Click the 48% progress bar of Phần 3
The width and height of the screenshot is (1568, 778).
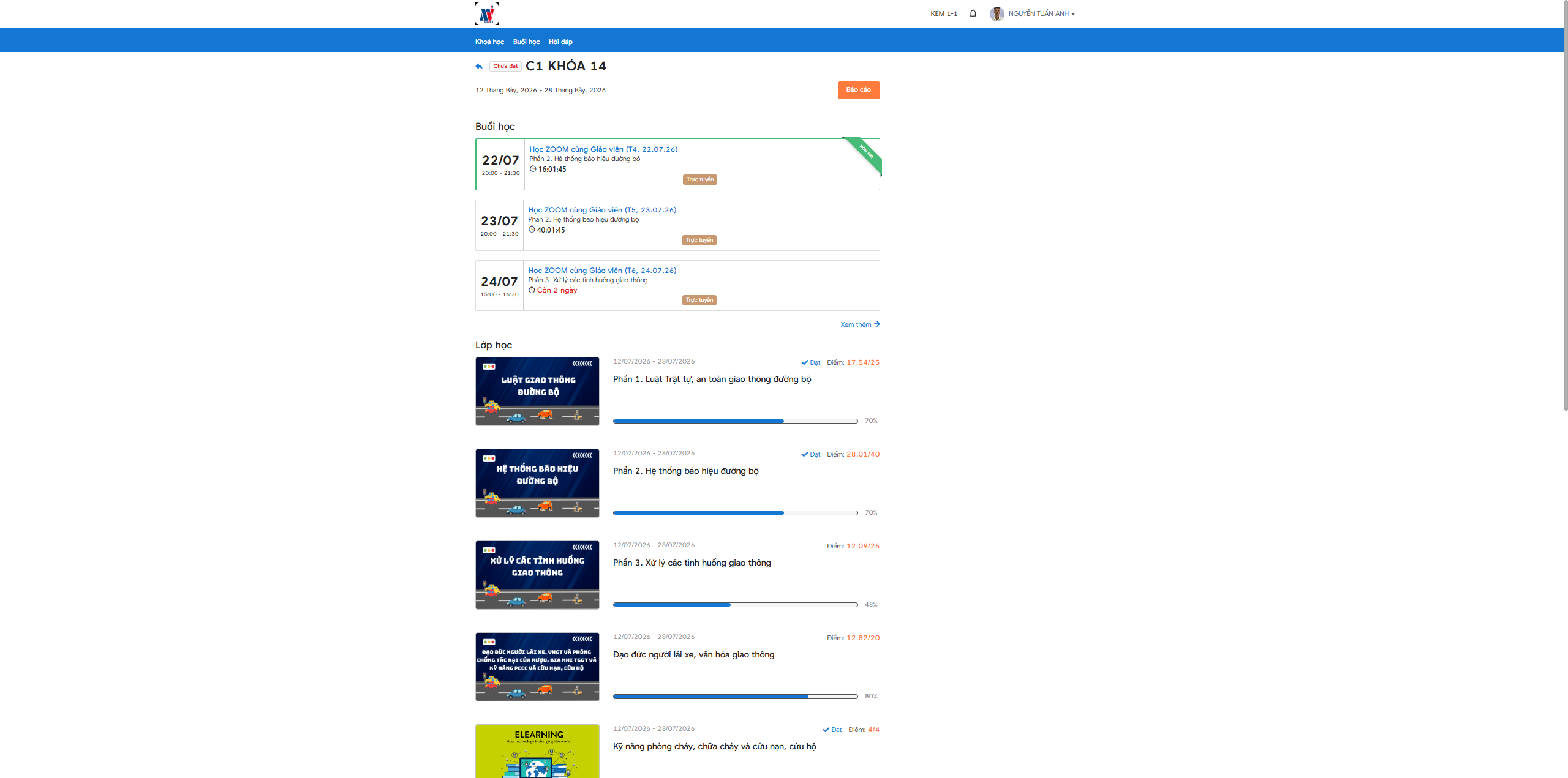735,605
